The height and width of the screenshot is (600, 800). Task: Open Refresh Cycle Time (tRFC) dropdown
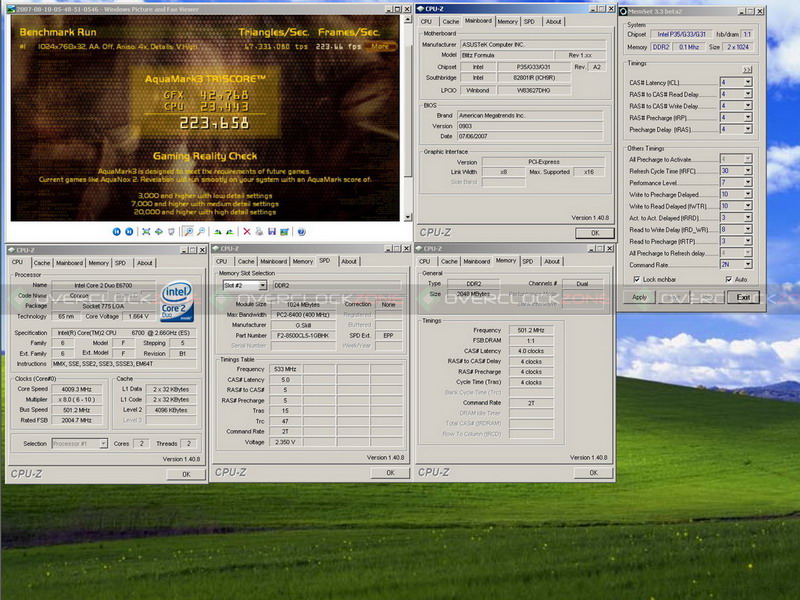(747, 171)
